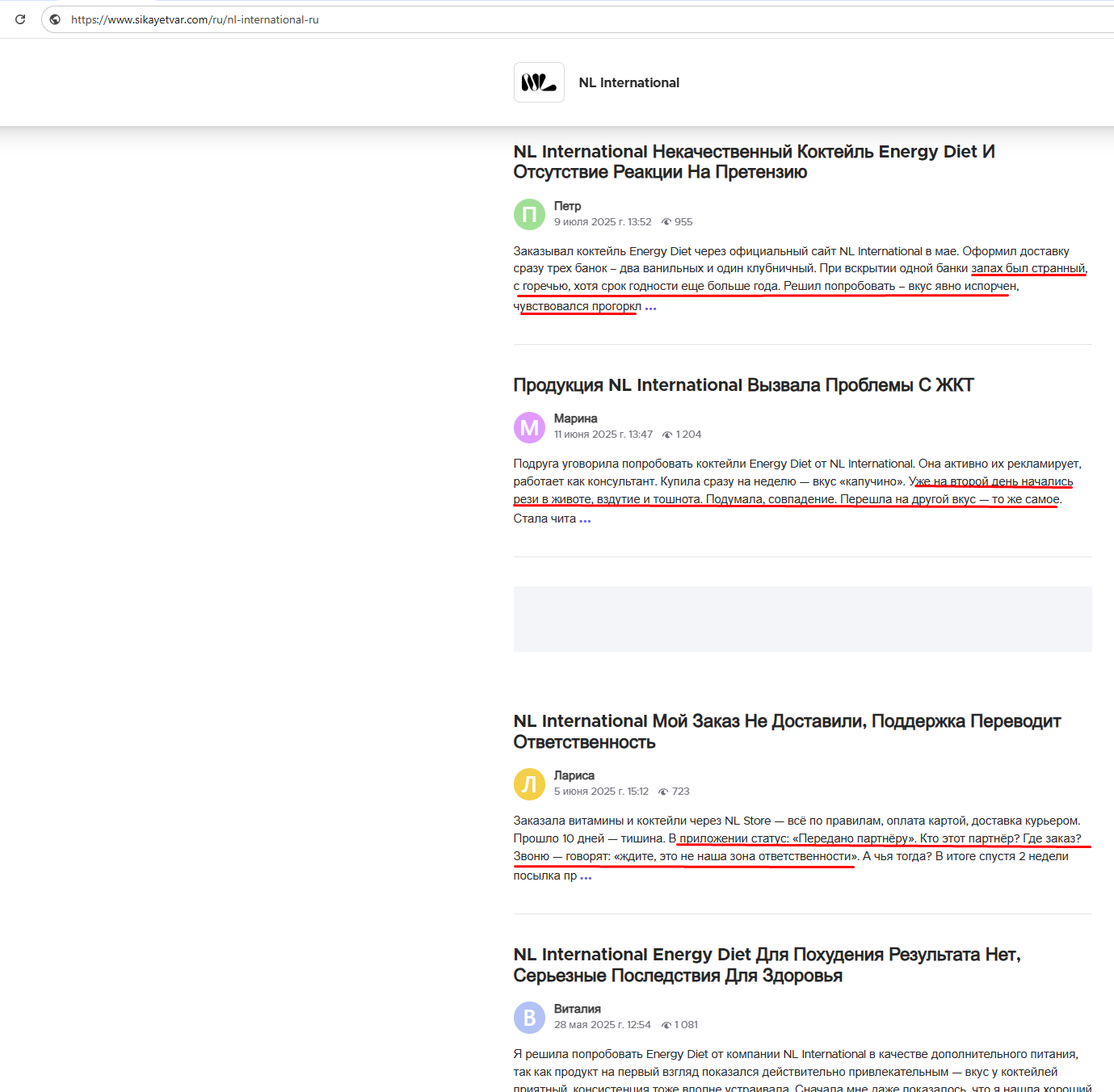This screenshot has width=1114, height=1092.
Task: Select date 28 мая 2025 г. 12:54
Action: click(603, 1024)
